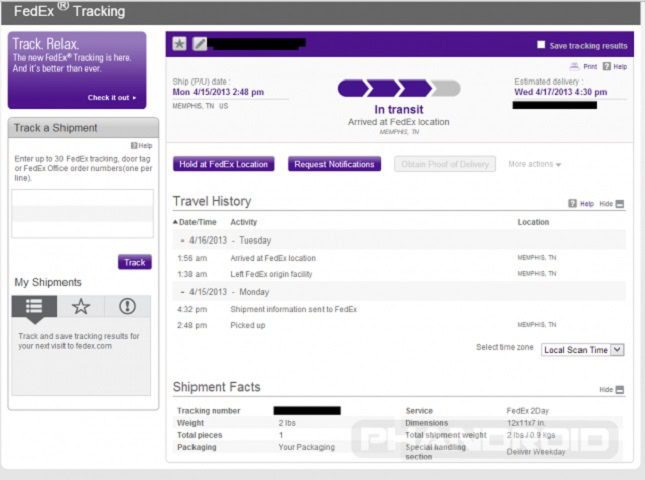Click the printer icon next to Print
645x480 pixels.
pos(574,66)
